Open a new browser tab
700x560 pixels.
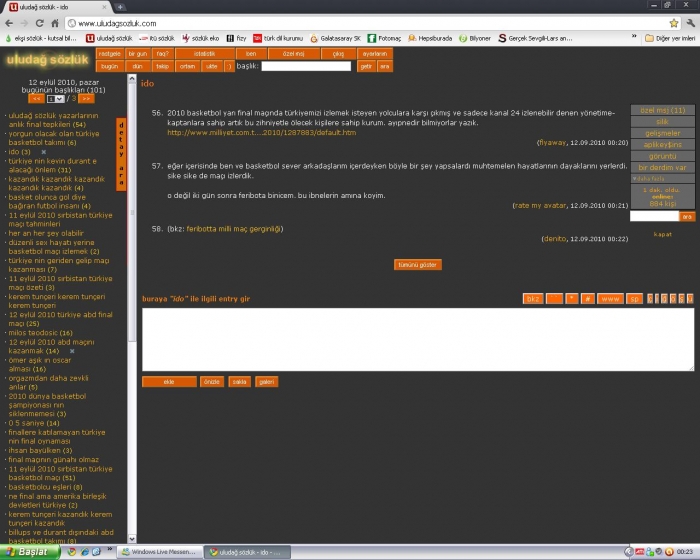pyautogui.click(x=121, y=7)
